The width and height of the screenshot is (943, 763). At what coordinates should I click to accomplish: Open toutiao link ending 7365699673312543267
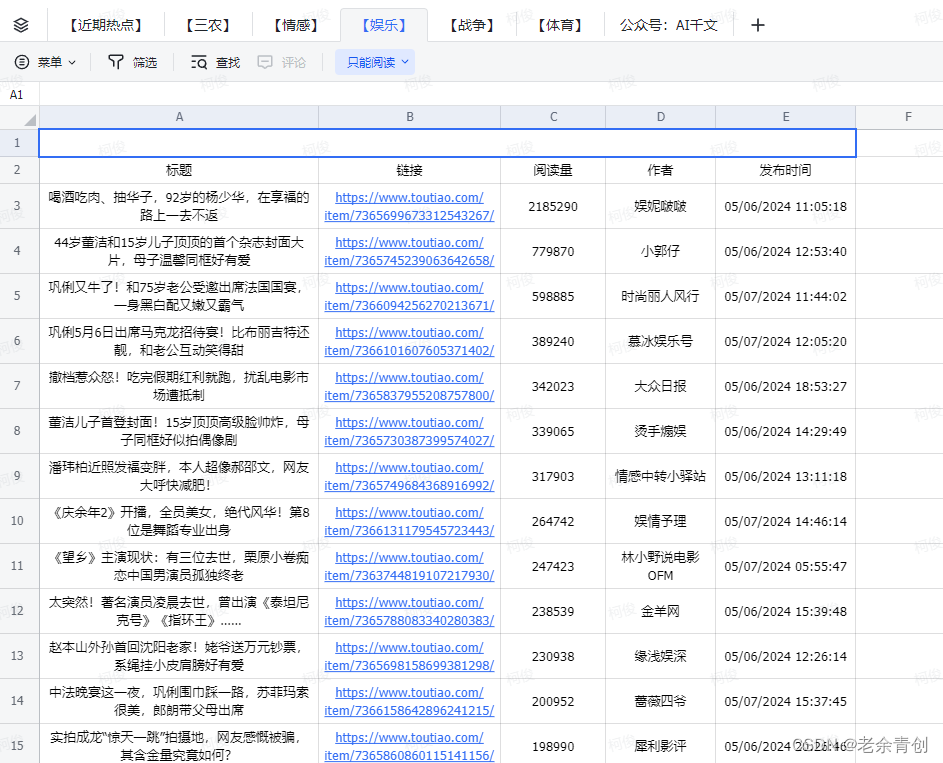click(x=410, y=206)
